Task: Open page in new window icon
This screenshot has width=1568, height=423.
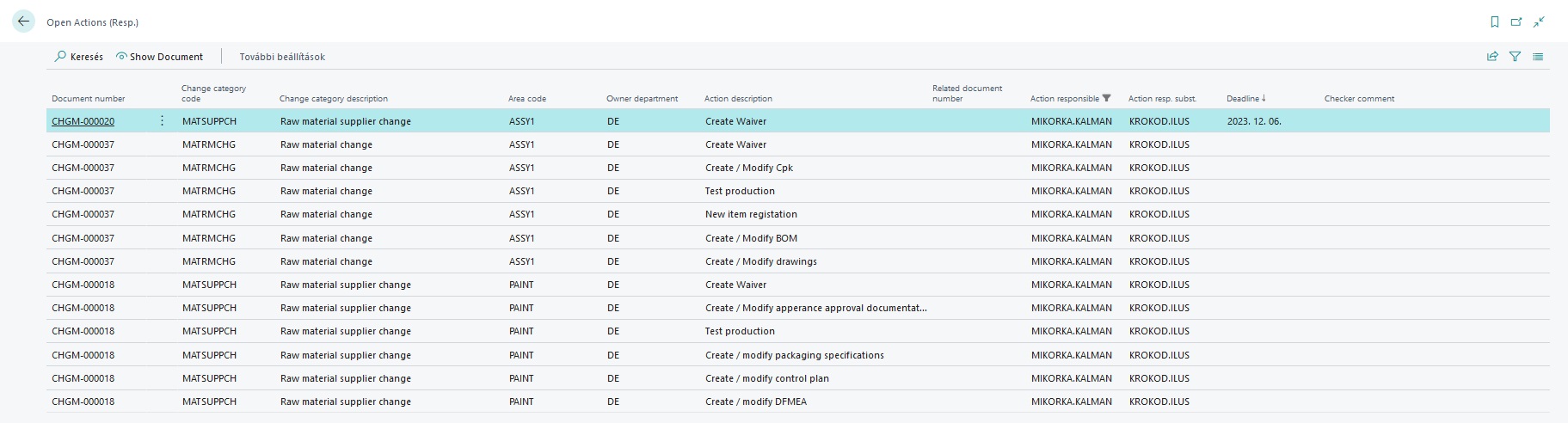Action: tap(1516, 22)
